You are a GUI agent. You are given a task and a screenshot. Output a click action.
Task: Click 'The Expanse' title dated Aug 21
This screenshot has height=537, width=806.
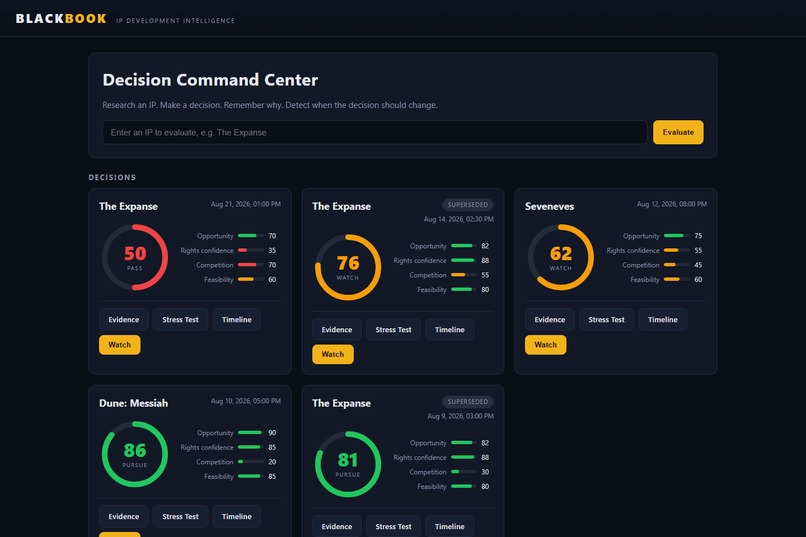pos(129,207)
